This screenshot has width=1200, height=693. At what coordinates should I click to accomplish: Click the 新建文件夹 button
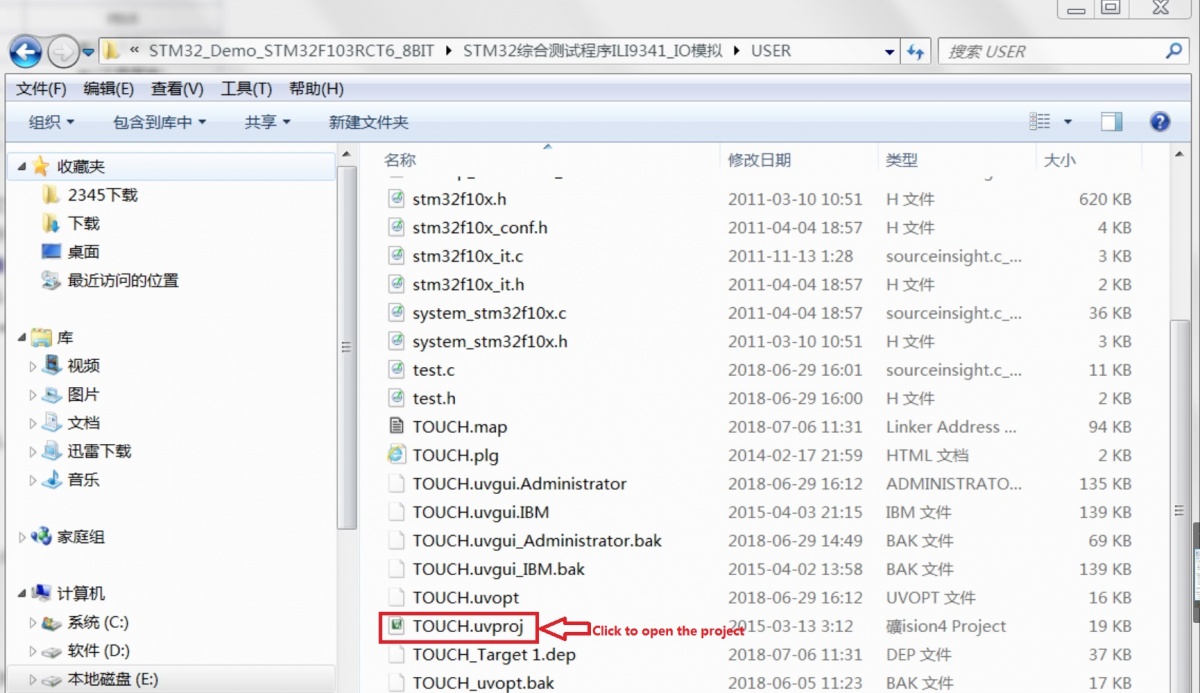(x=368, y=122)
